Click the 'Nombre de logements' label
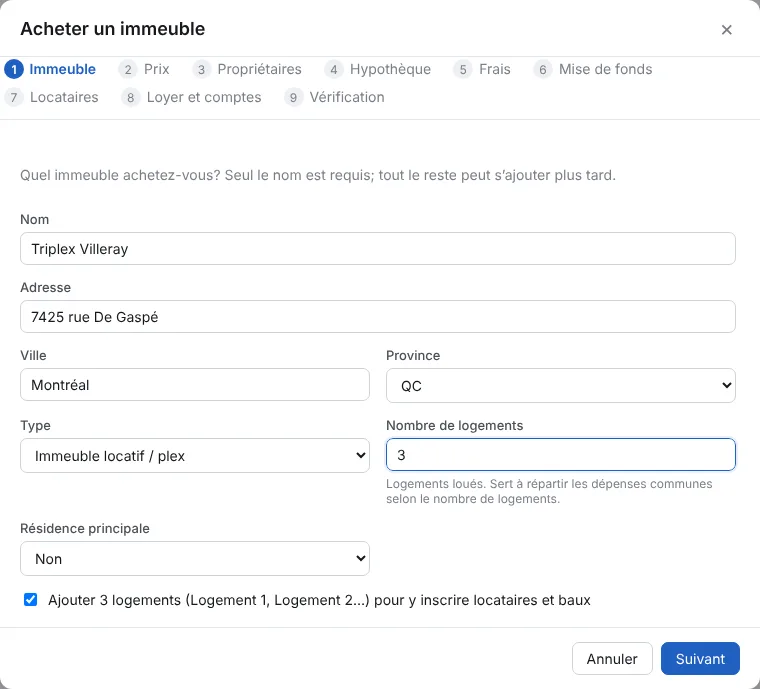This screenshot has width=760, height=689. pyautogui.click(x=455, y=425)
